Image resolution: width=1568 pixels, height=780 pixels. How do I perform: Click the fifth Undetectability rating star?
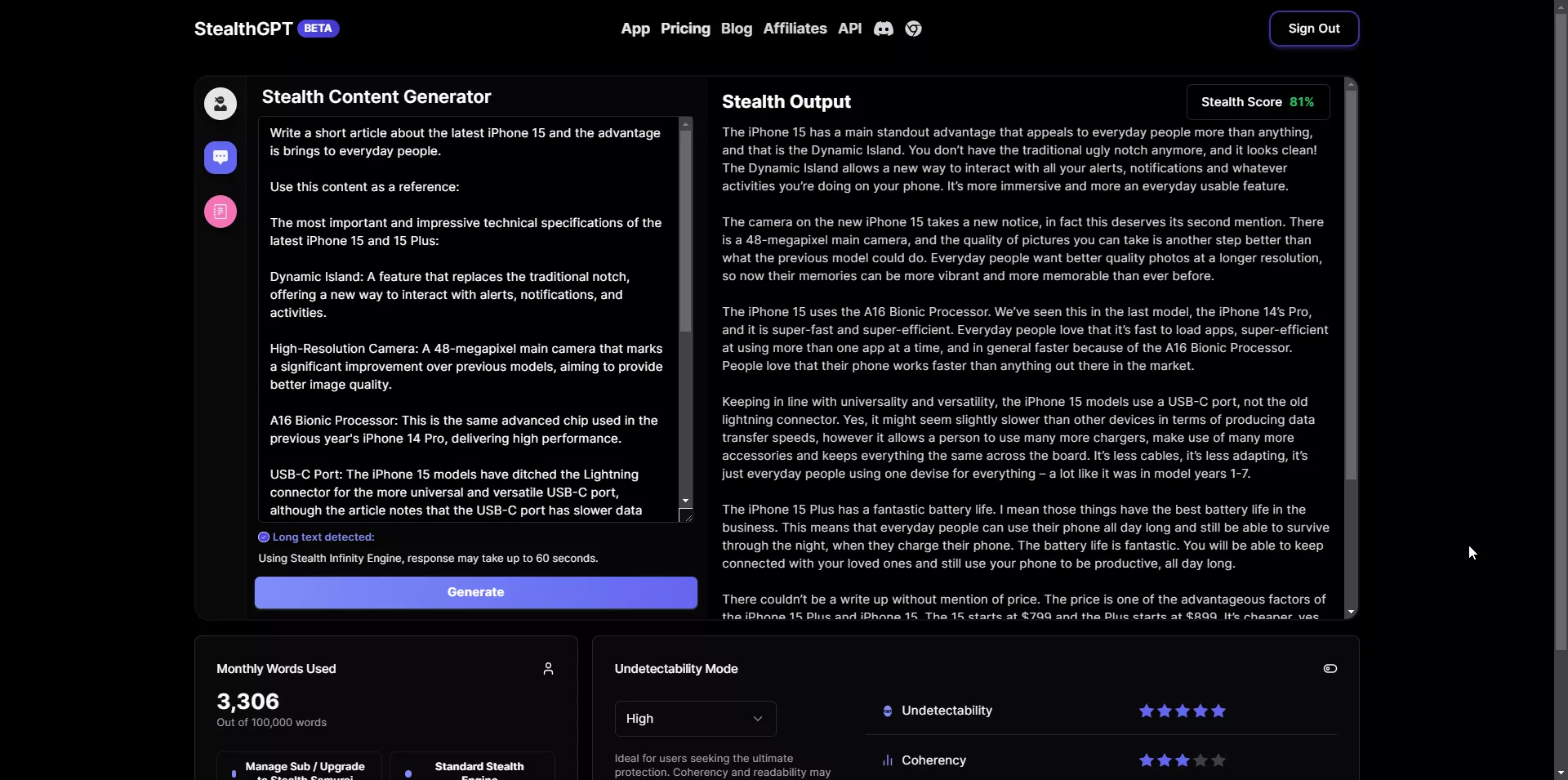point(1218,711)
